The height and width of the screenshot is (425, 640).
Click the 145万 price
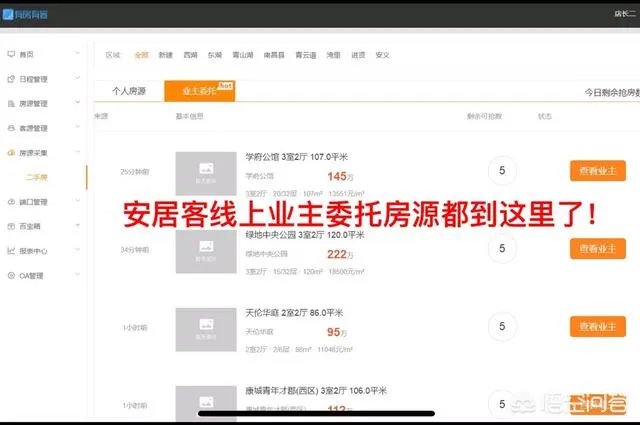[x=340, y=176]
